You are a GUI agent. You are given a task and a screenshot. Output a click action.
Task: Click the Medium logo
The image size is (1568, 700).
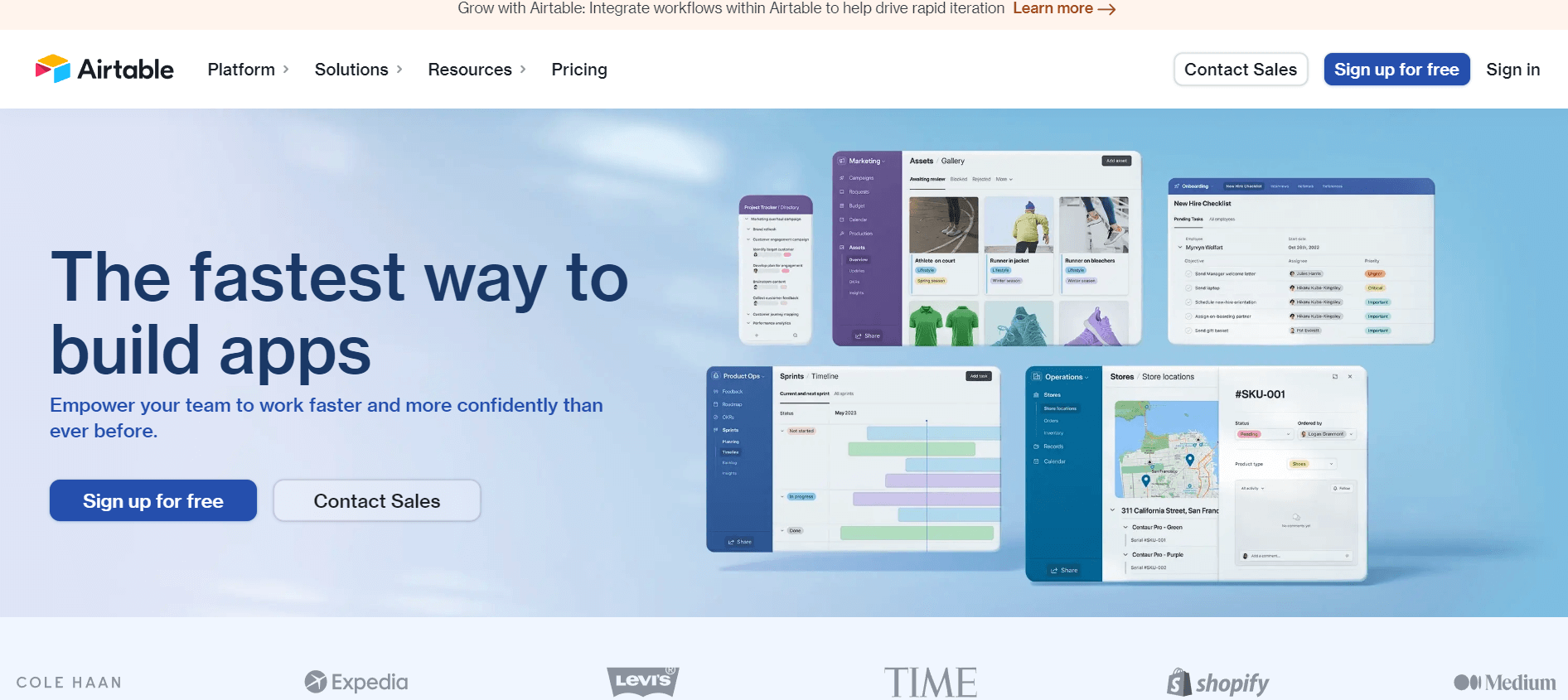pyautogui.click(x=1505, y=683)
